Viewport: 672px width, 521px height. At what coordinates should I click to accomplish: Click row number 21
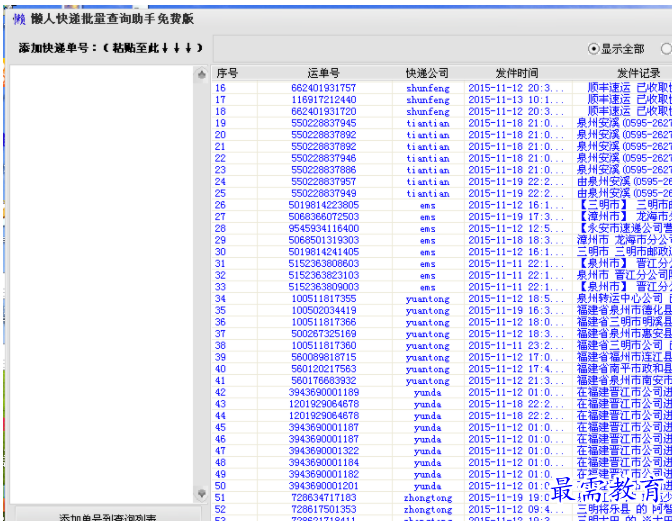pyautogui.click(x=220, y=147)
